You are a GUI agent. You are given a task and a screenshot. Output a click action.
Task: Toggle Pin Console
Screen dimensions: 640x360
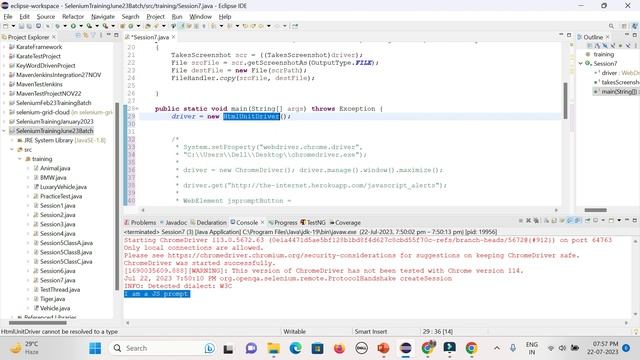pos(588,220)
